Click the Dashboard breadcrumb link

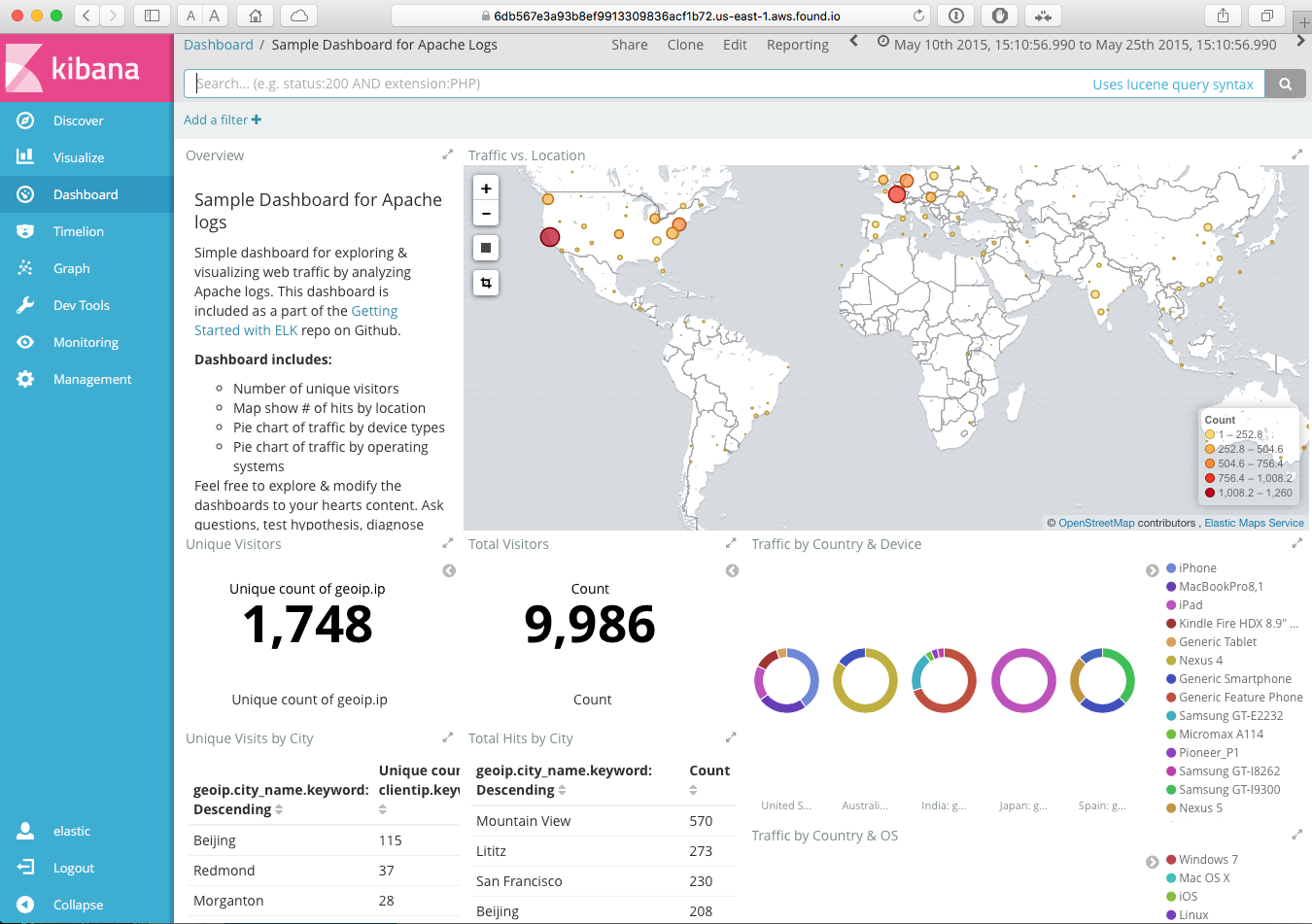click(x=219, y=45)
